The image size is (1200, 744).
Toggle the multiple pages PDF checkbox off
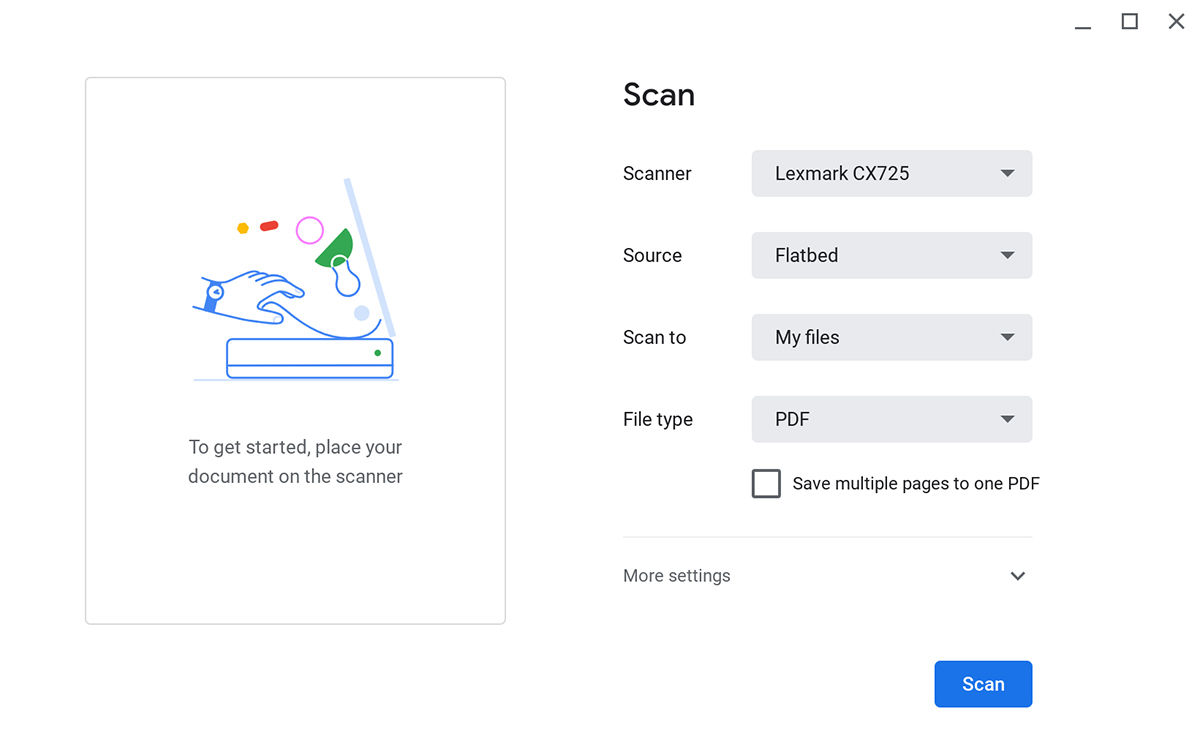(766, 483)
